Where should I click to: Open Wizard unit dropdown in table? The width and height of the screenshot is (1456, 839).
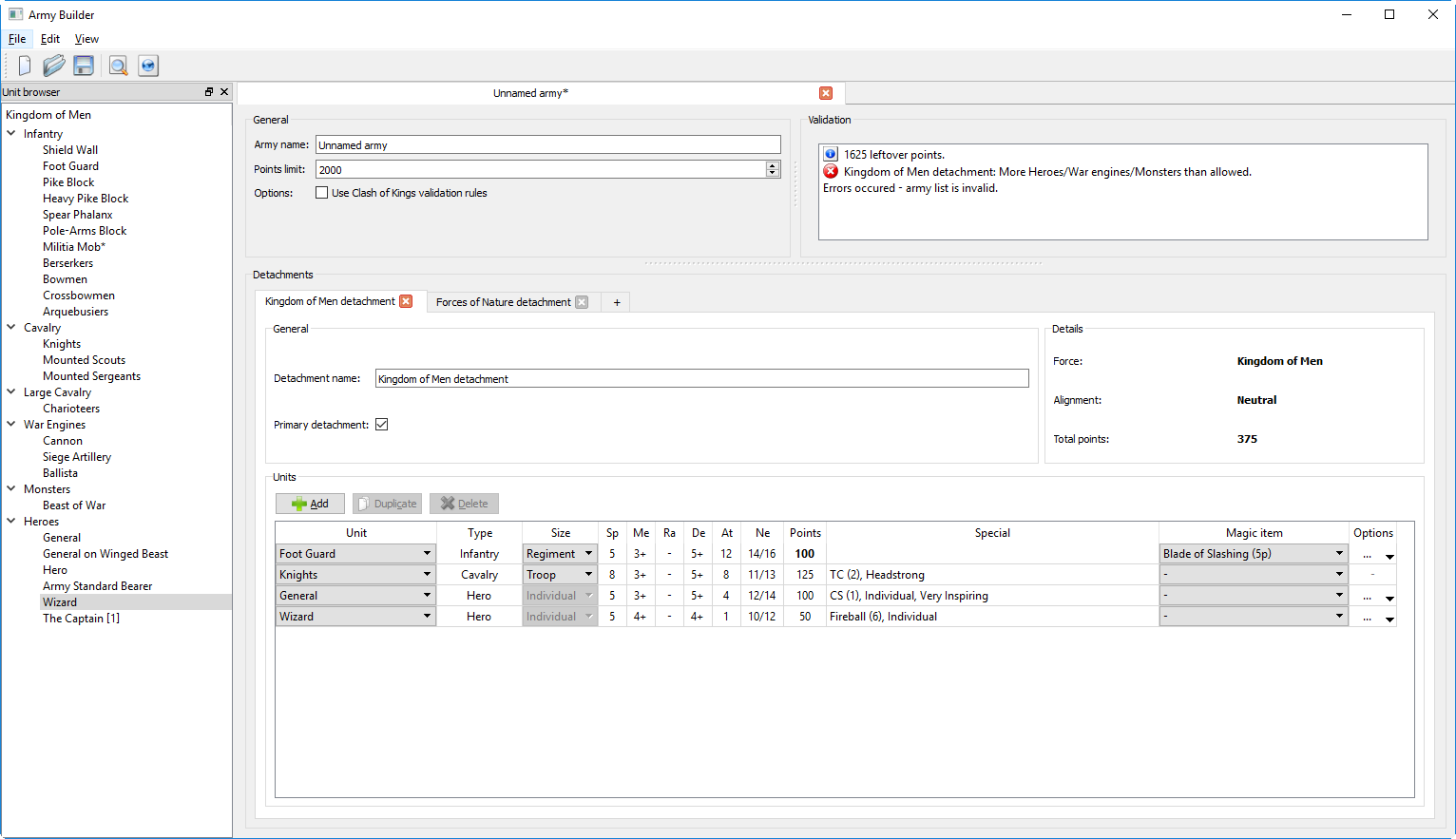point(355,617)
